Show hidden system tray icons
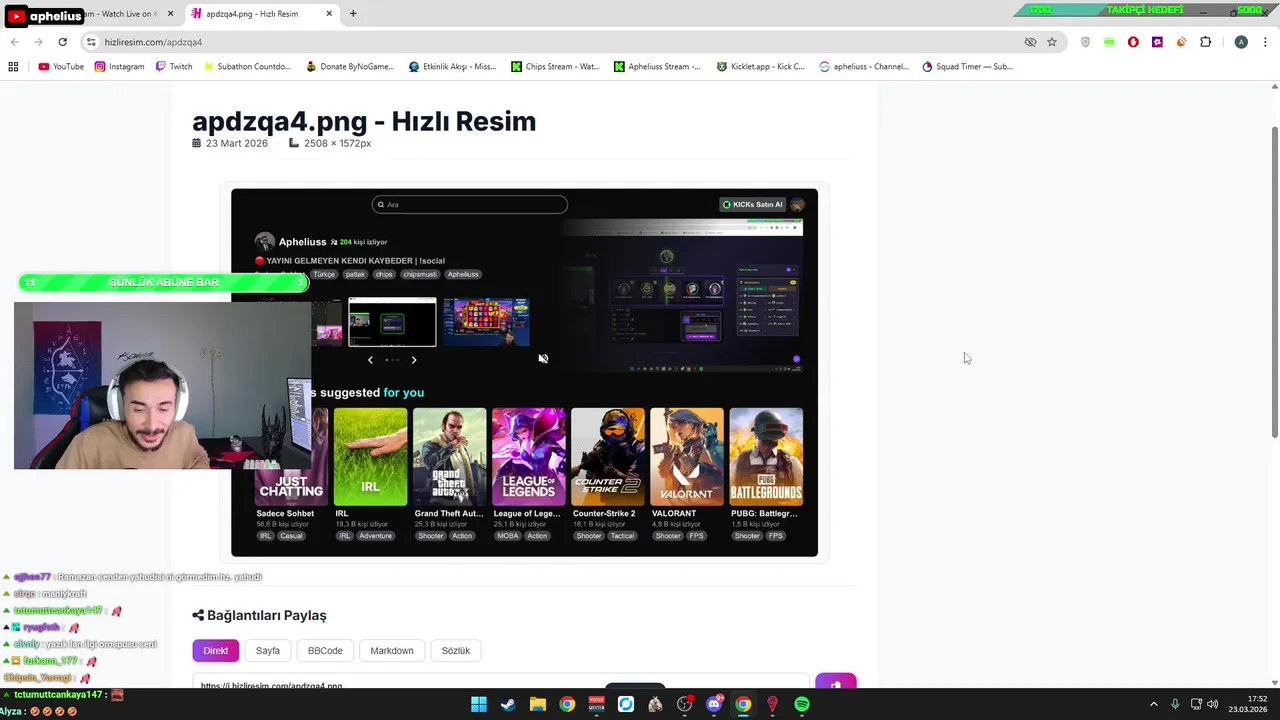Viewport: 1280px width, 720px height. click(x=1154, y=704)
